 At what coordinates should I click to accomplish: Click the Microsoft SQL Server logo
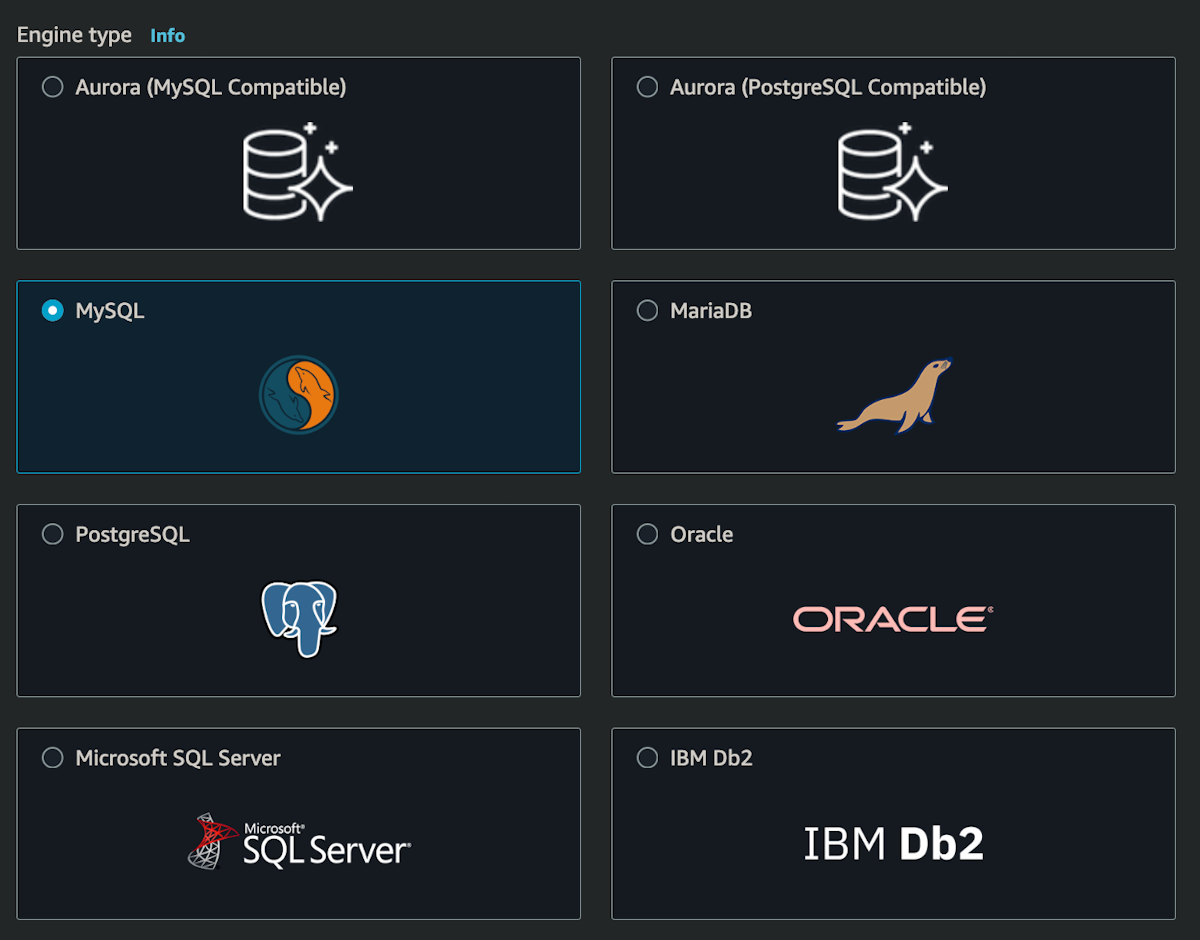click(x=298, y=842)
